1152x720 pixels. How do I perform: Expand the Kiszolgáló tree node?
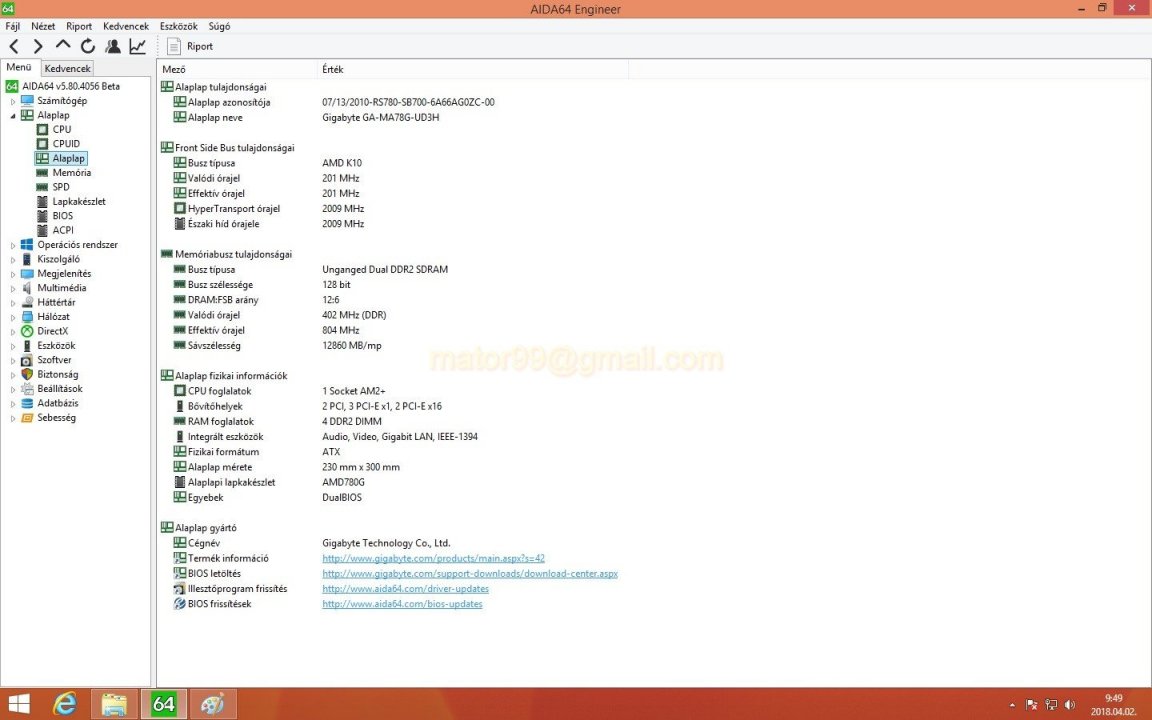[x=12, y=259]
